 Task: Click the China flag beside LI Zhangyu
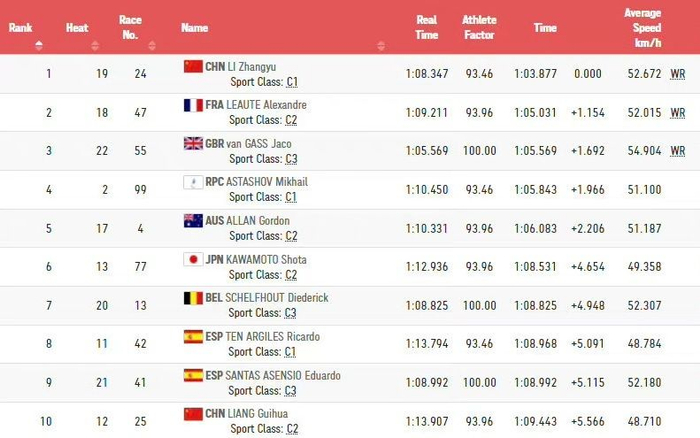tap(193, 66)
